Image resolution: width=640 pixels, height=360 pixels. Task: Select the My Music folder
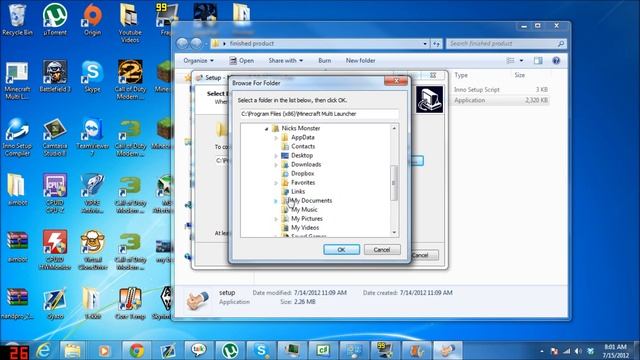[304, 209]
